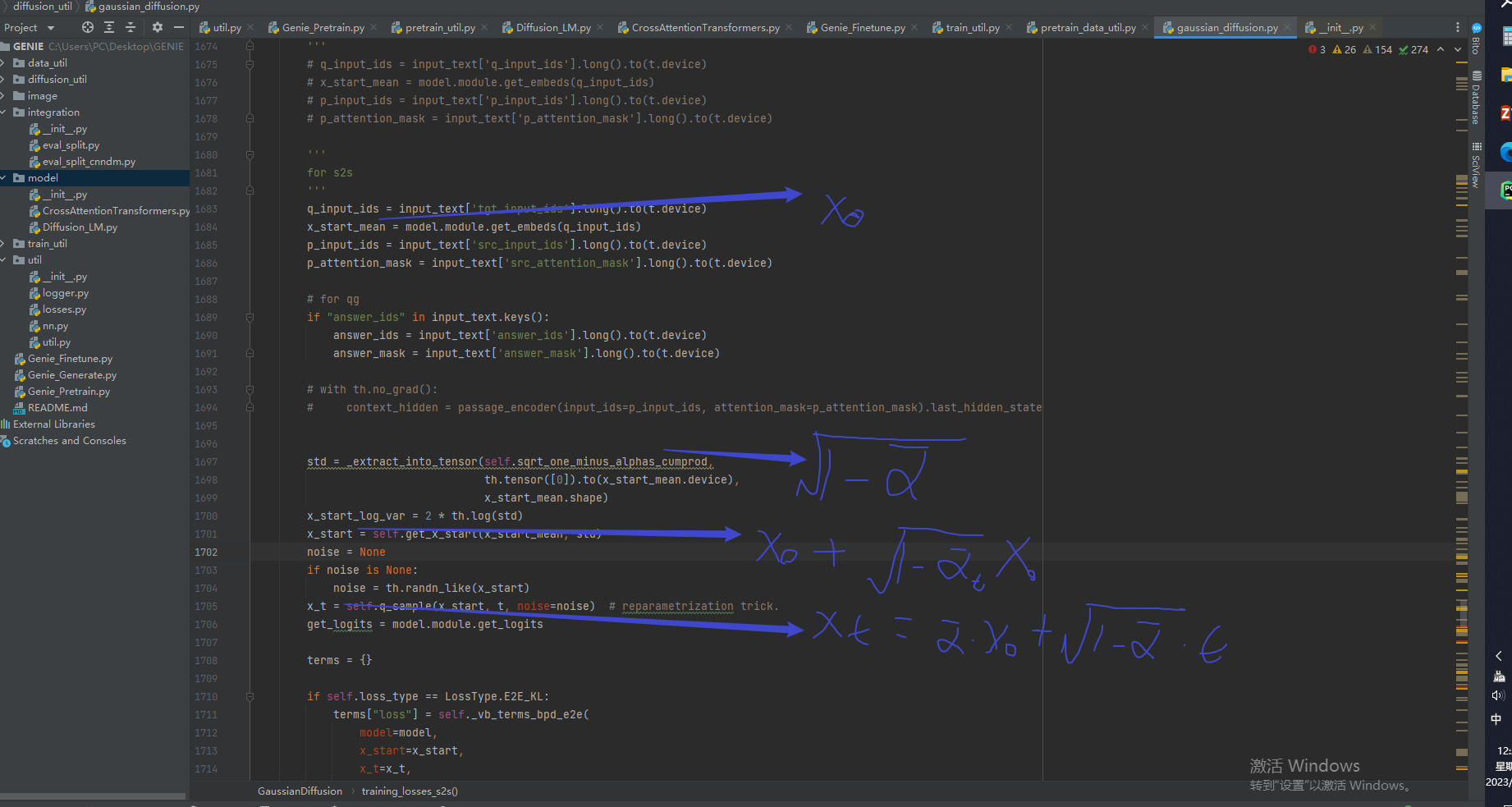
Task: Select External Libraries node
Action: pyautogui.click(x=54, y=424)
